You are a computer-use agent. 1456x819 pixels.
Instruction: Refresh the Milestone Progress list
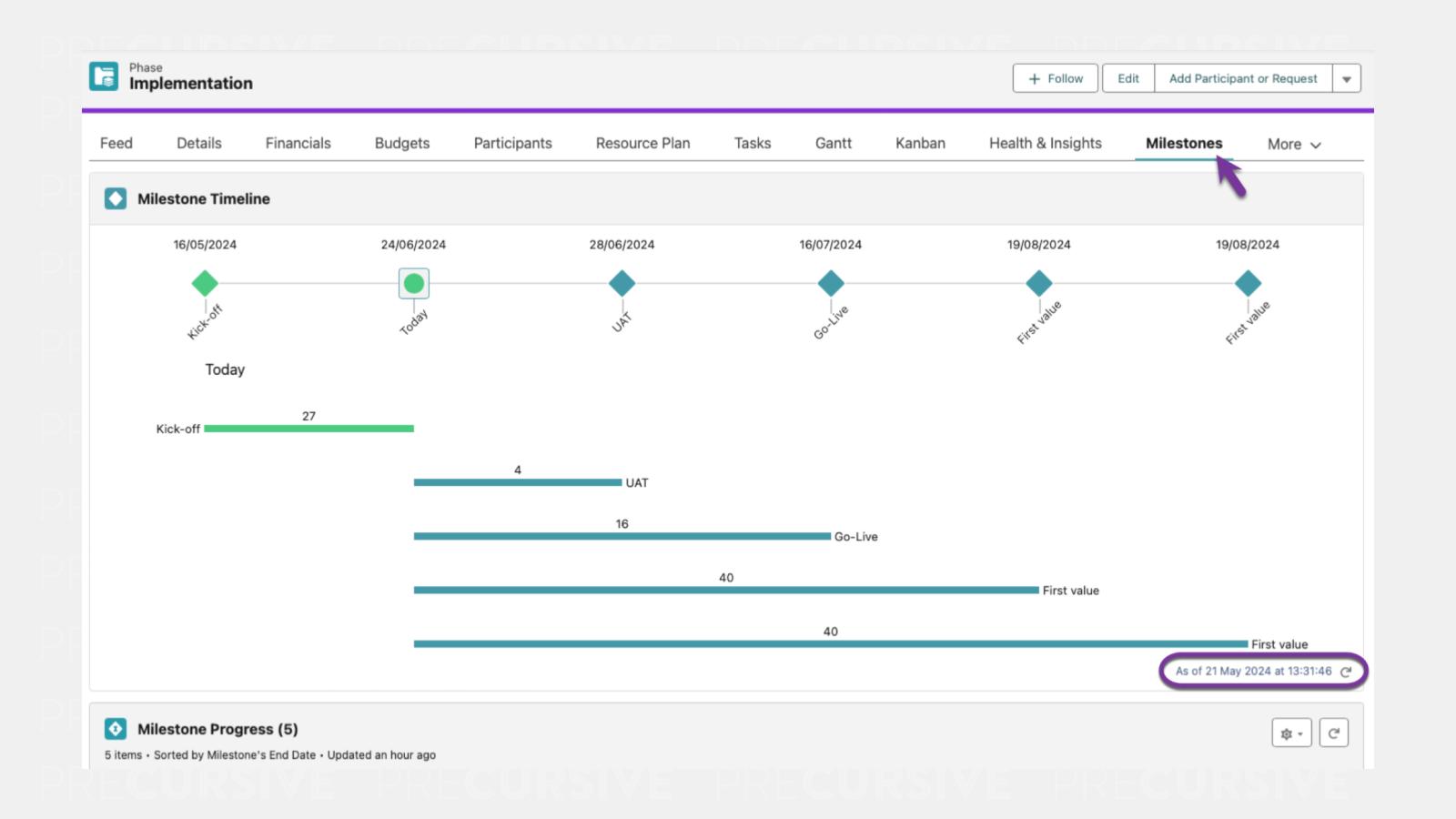click(x=1333, y=733)
